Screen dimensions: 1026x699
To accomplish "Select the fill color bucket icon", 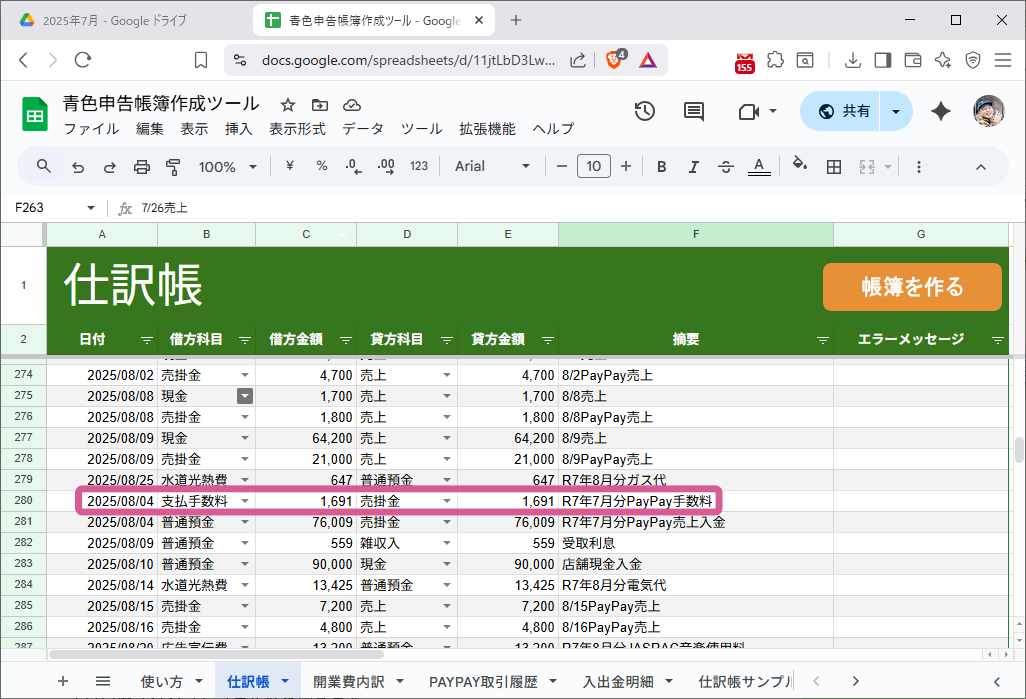I will [x=799, y=166].
